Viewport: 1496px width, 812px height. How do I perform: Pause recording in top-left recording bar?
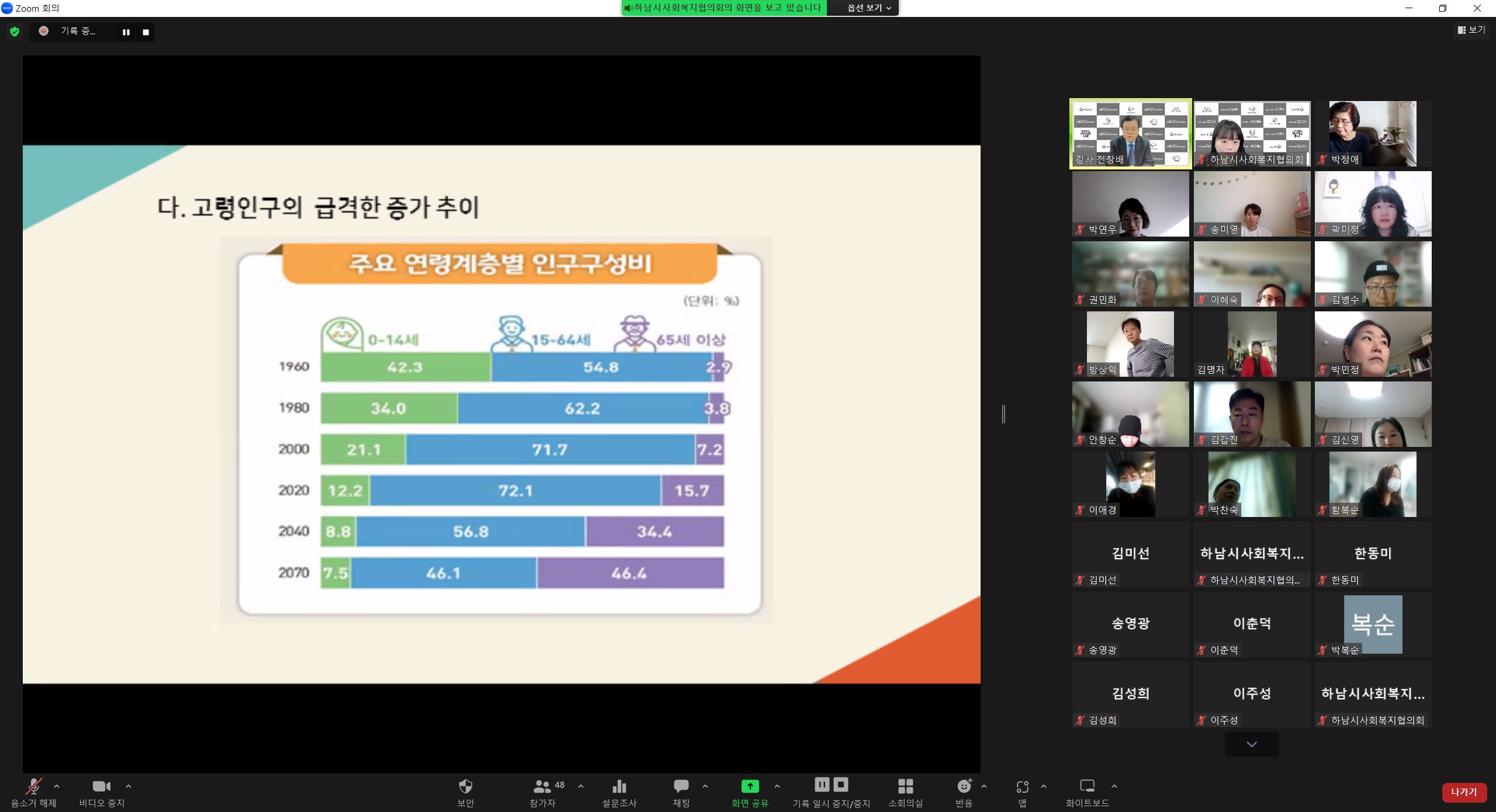(126, 32)
